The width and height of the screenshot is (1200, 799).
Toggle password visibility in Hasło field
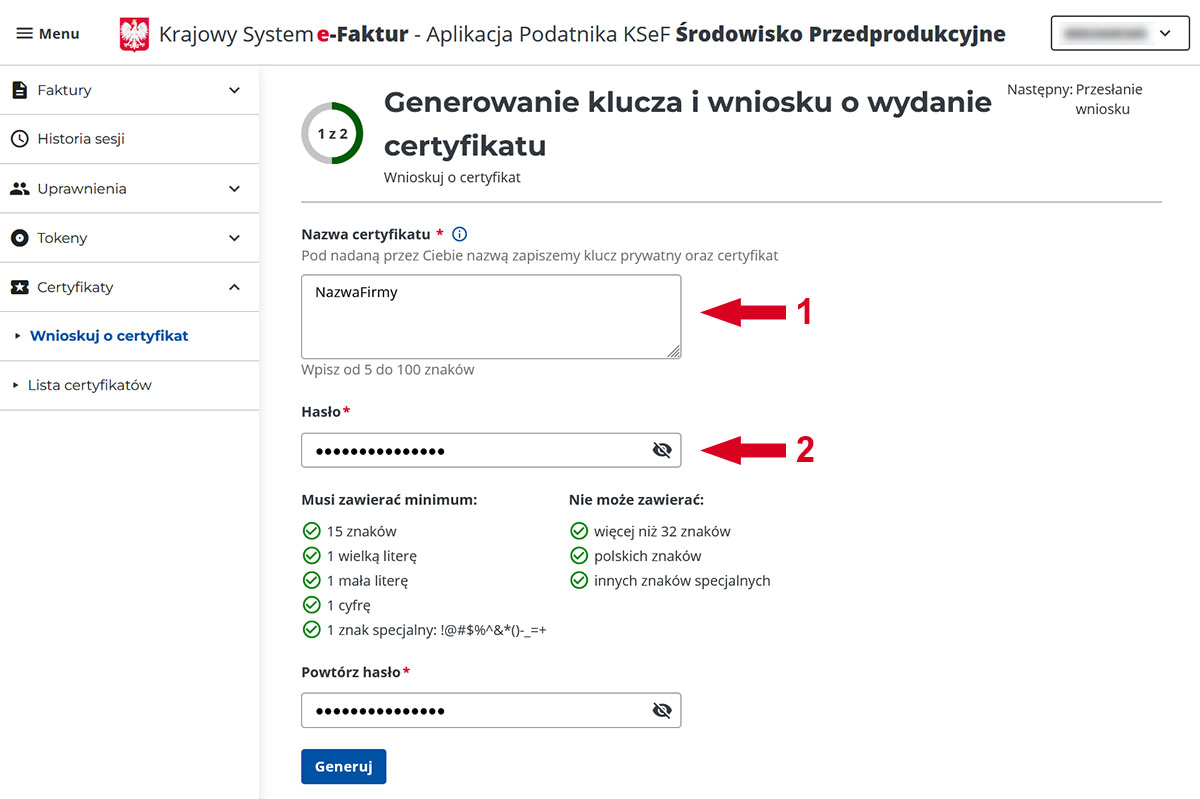coord(661,450)
